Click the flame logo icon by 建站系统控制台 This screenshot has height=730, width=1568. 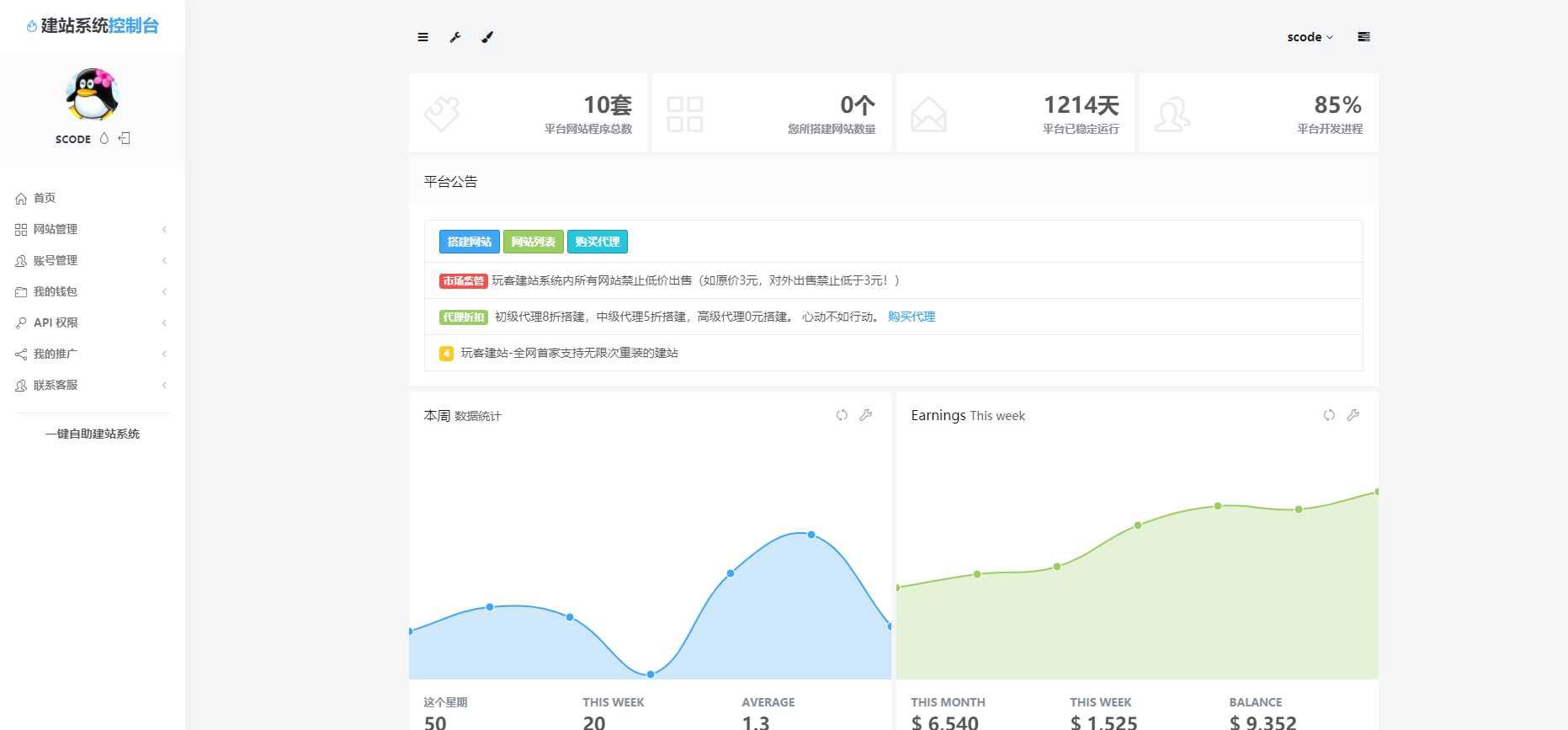pyautogui.click(x=32, y=26)
